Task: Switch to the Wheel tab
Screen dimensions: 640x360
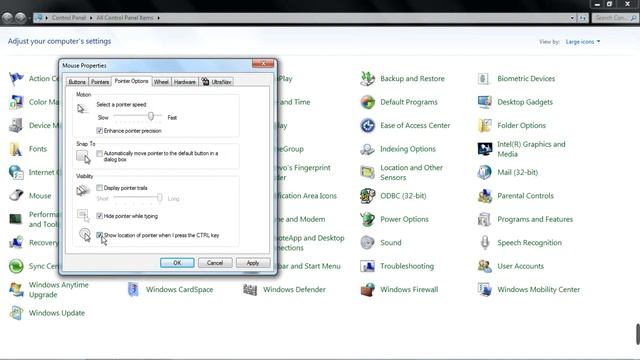Action: [x=161, y=82]
